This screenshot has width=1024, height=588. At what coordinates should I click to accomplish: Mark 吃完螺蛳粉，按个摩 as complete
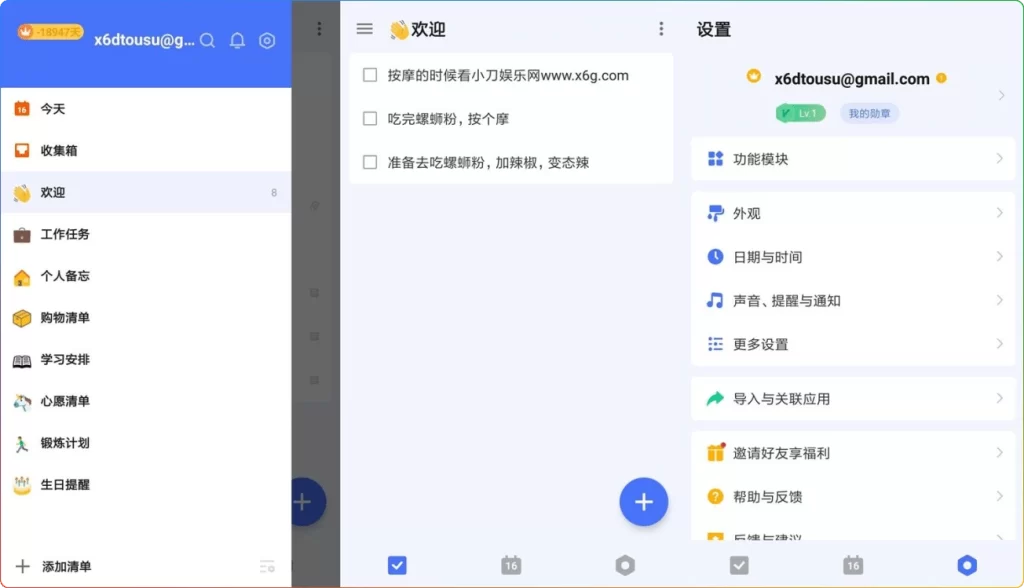tap(369, 117)
